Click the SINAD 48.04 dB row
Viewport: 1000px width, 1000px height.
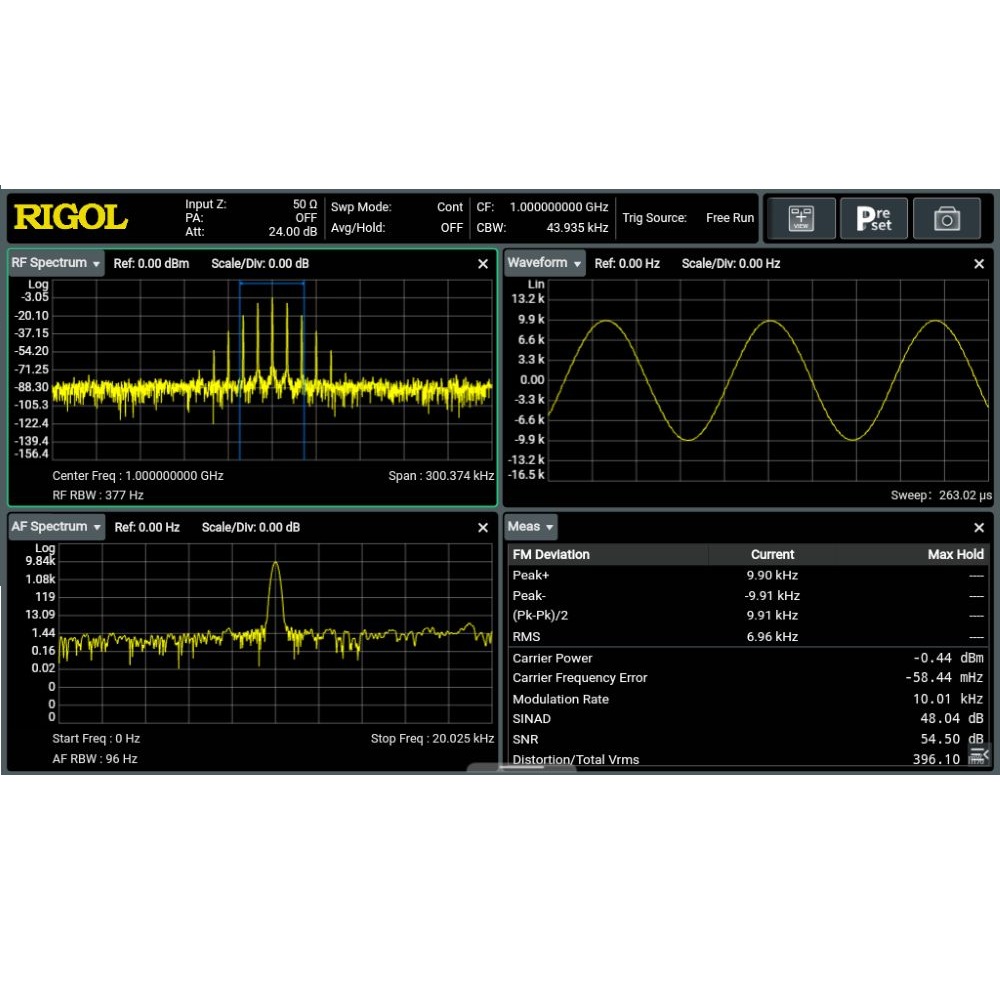(x=748, y=719)
